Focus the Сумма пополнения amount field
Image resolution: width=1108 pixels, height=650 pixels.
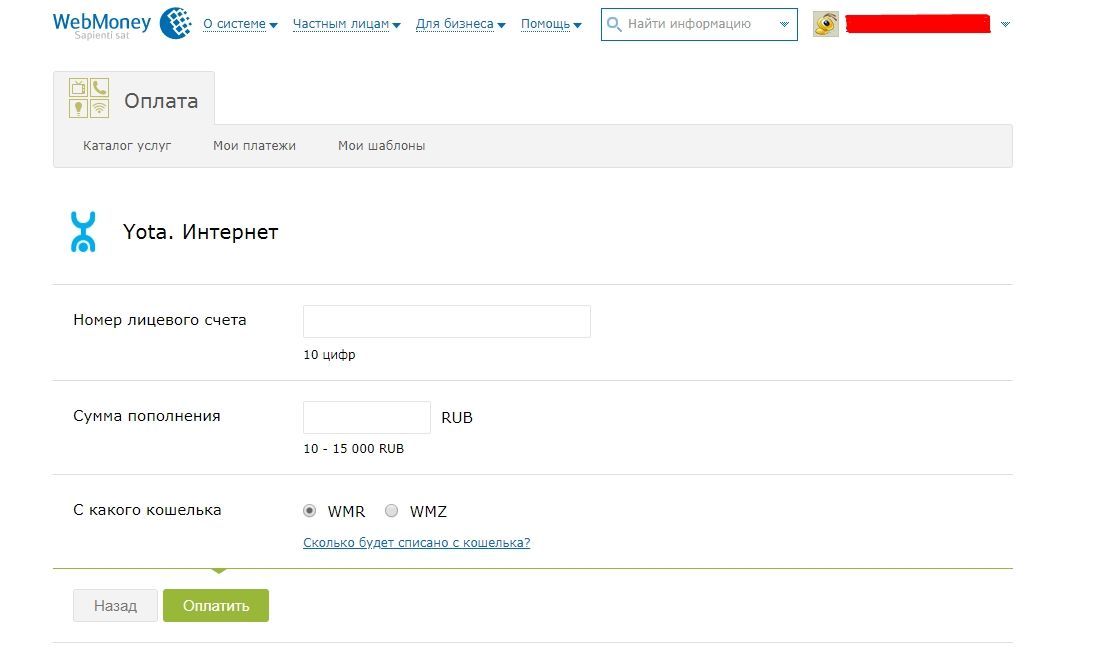(x=367, y=418)
